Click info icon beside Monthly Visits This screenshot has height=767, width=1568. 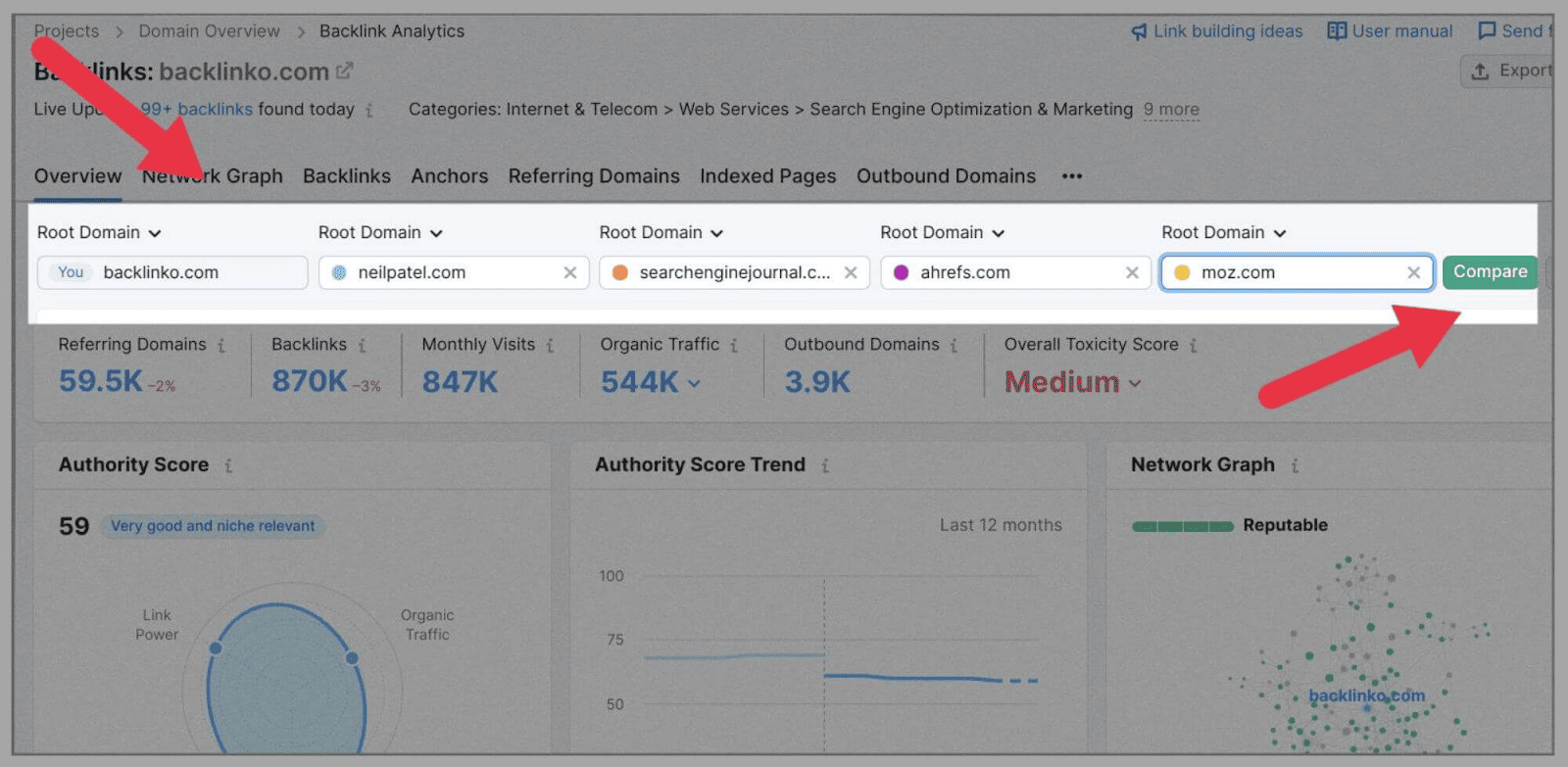click(x=550, y=346)
